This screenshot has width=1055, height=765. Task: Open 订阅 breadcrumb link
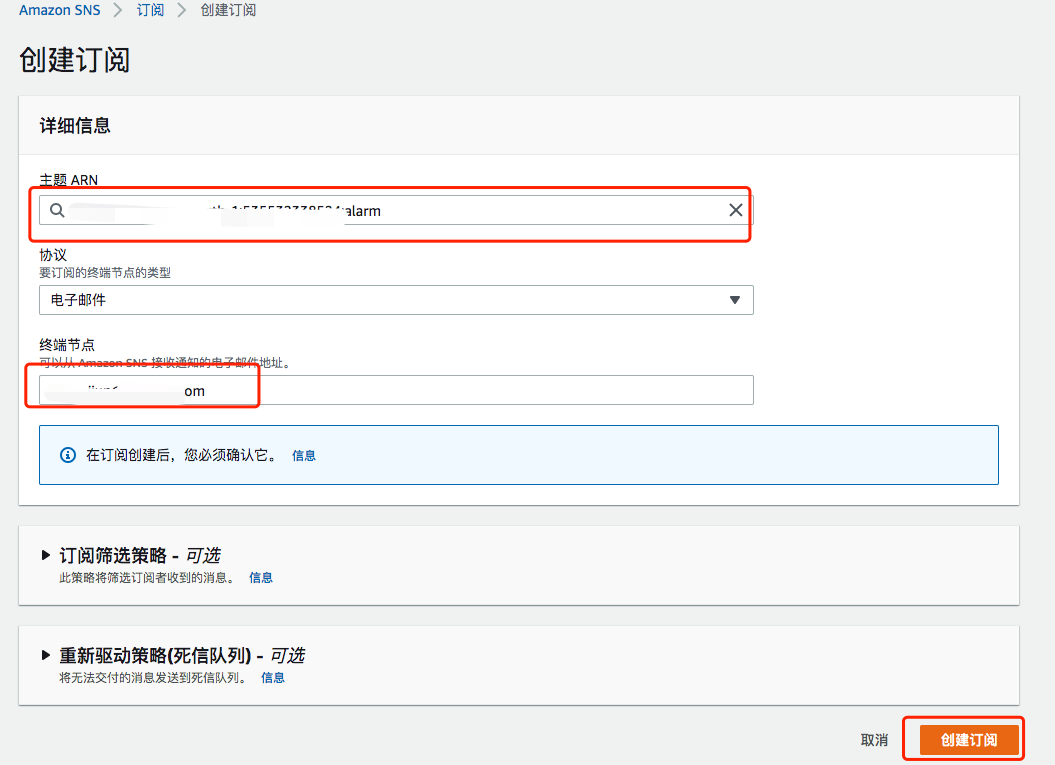tap(150, 10)
